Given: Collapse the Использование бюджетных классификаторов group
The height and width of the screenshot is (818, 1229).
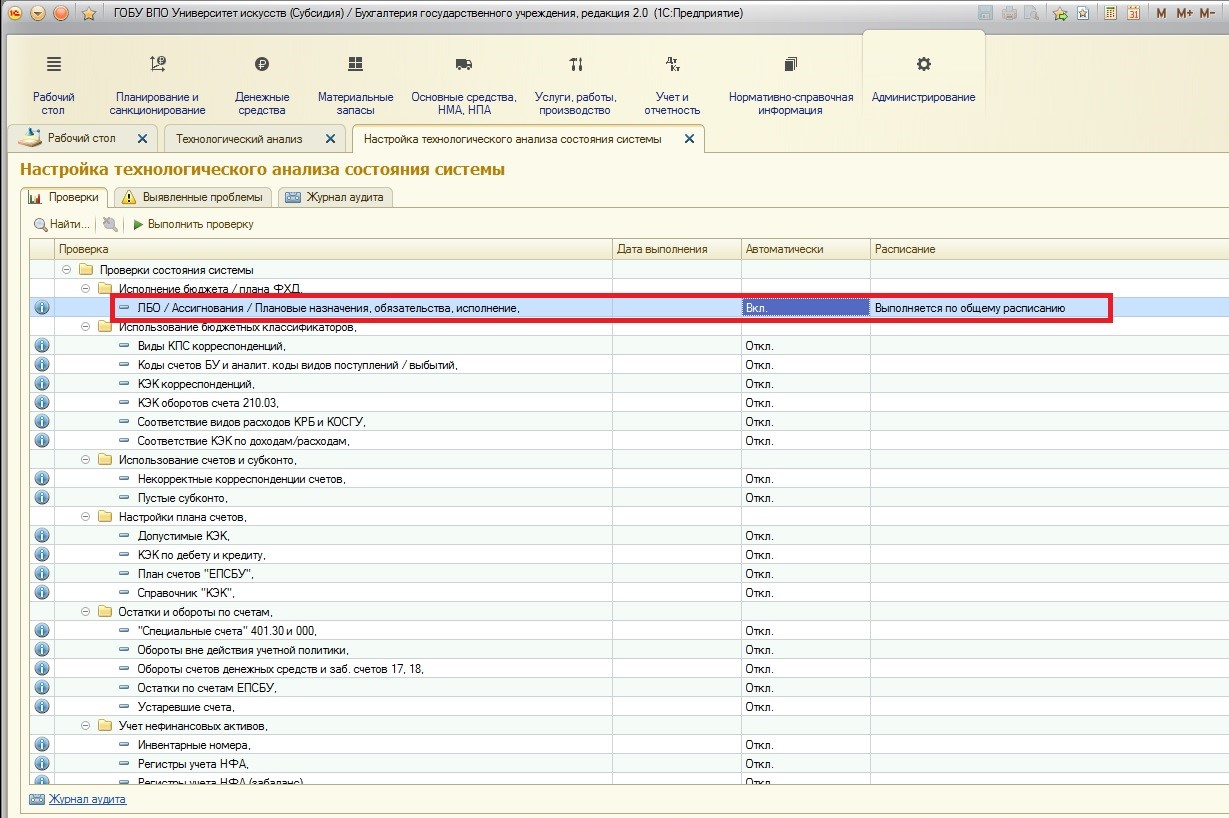Looking at the screenshot, I should [86, 327].
